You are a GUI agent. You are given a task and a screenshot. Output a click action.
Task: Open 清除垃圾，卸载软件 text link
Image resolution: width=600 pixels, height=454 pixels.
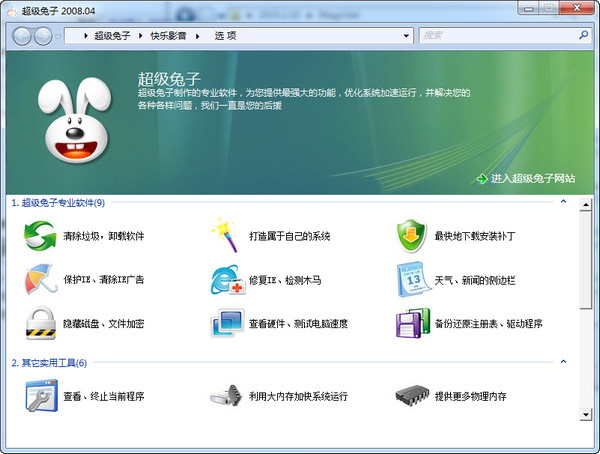[x=103, y=236]
